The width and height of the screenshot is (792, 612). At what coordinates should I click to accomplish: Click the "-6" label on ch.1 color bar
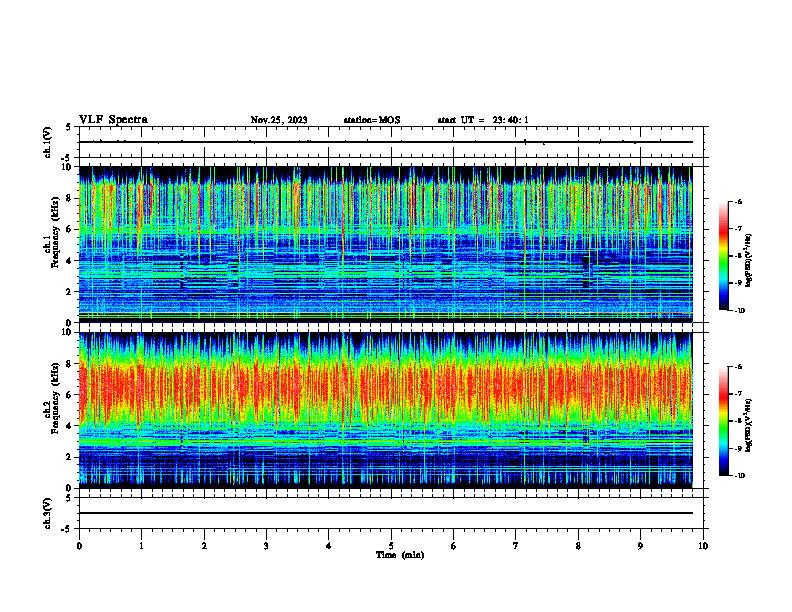(x=738, y=201)
